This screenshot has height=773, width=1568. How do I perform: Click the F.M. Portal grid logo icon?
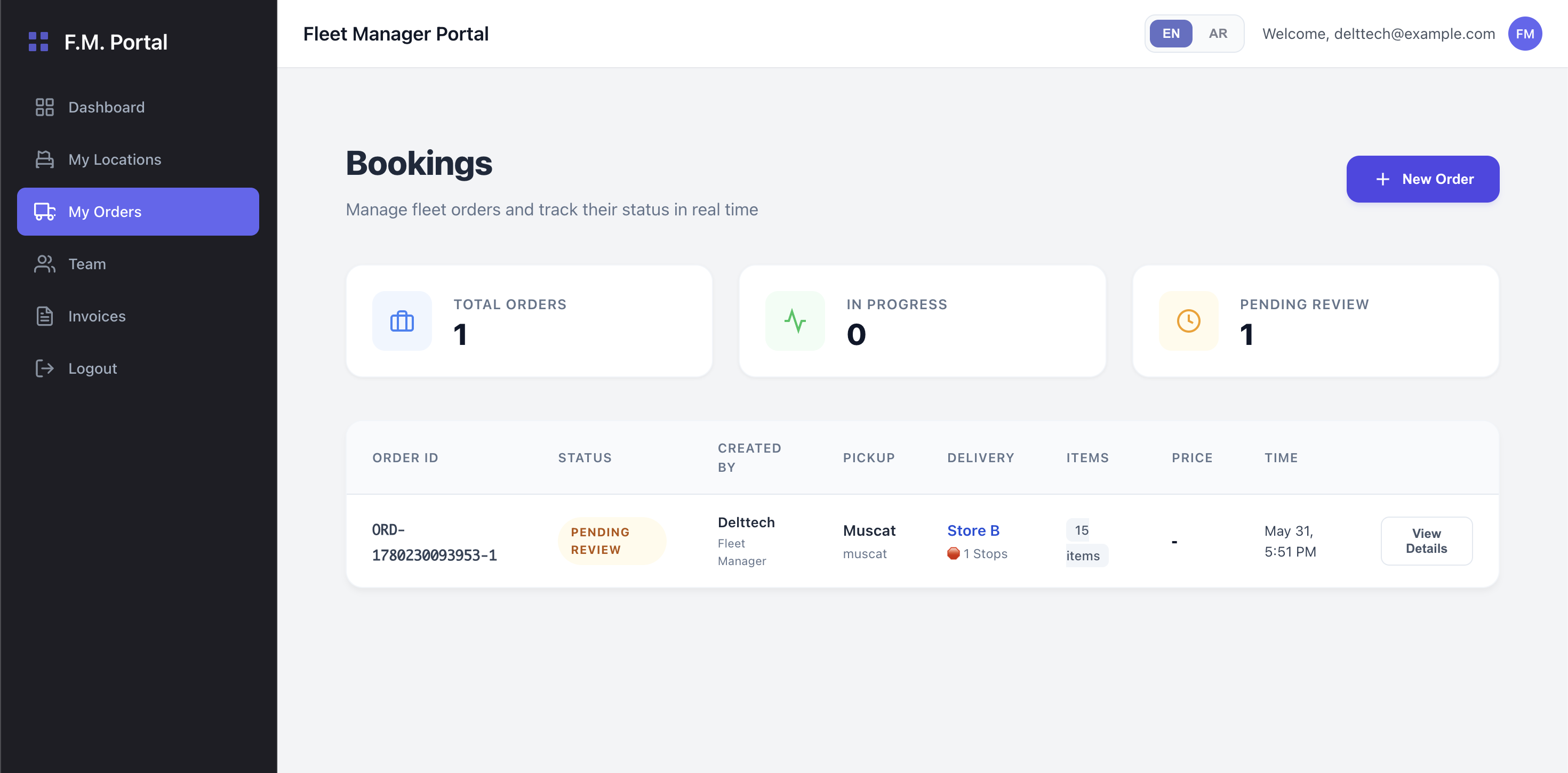coord(38,42)
